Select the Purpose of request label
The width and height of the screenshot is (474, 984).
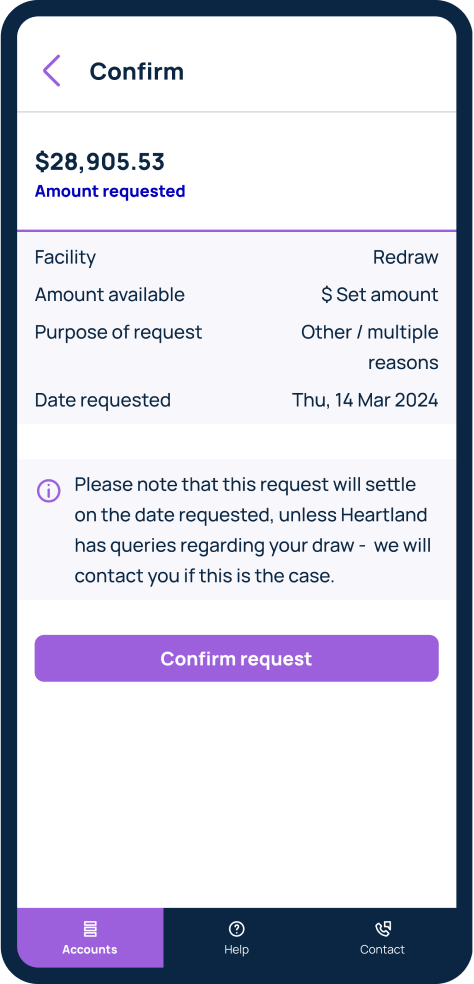point(119,332)
